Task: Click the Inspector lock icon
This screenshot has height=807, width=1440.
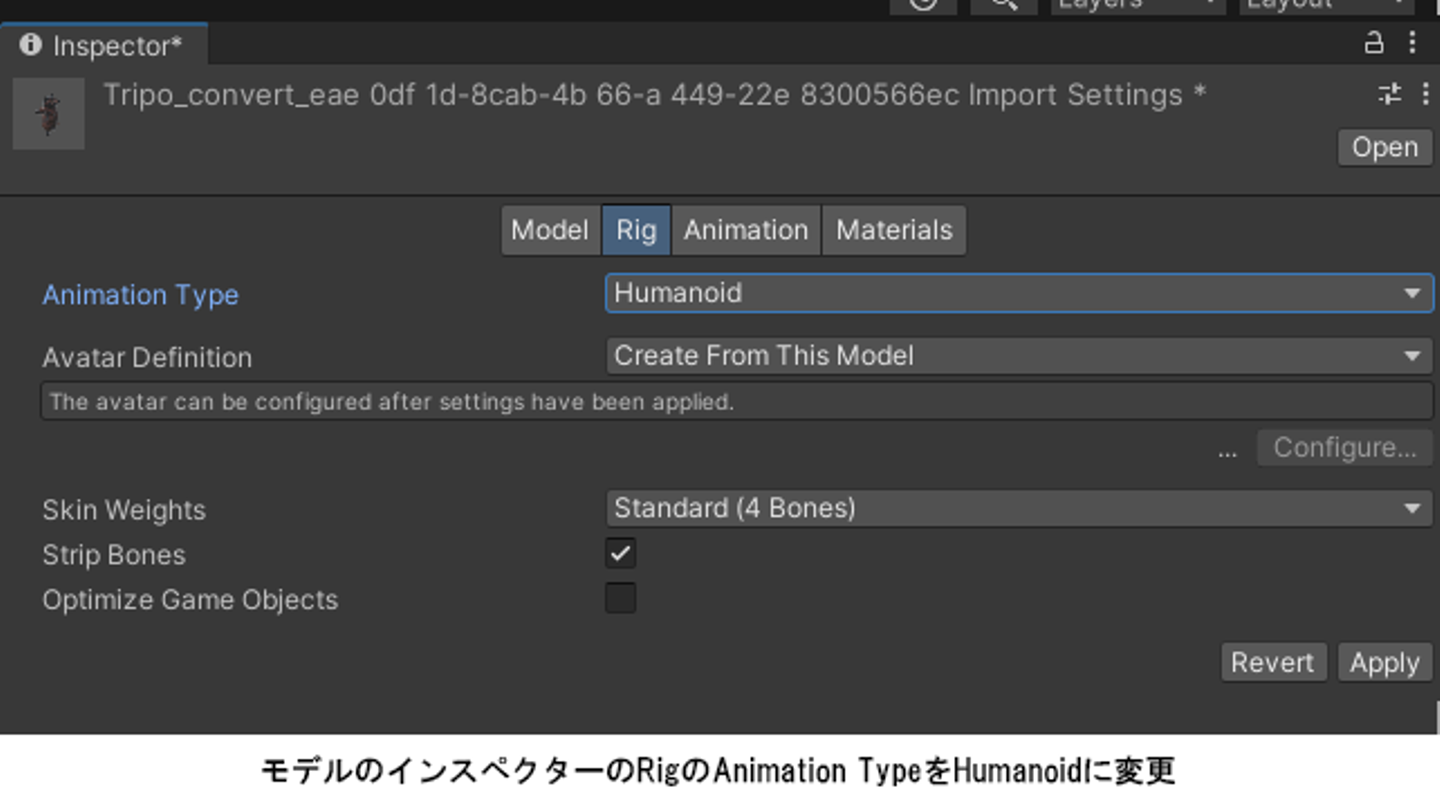Action: (1374, 42)
